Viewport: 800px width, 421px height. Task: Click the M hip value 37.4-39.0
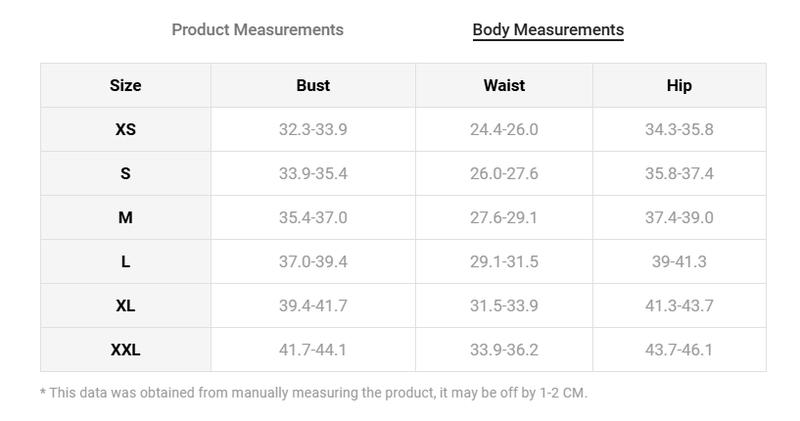pyautogui.click(x=679, y=217)
